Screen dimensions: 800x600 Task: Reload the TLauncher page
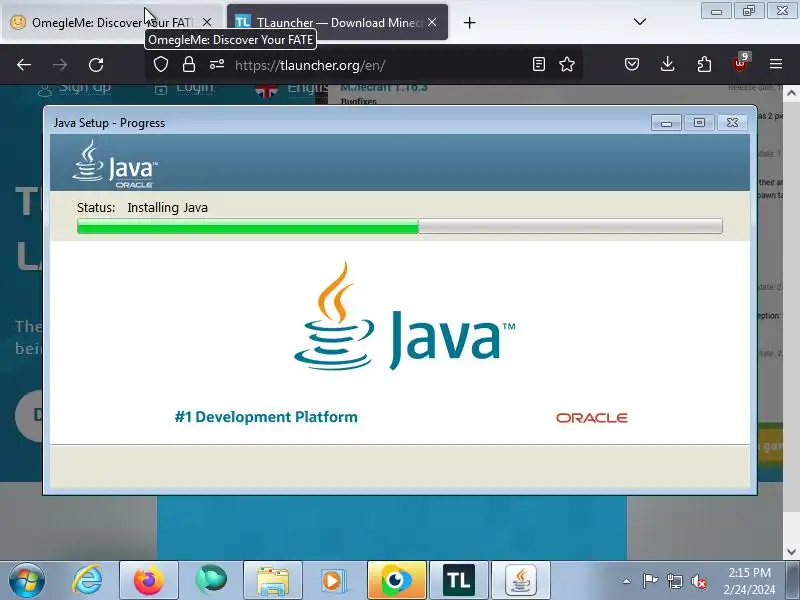pos(96,65)
